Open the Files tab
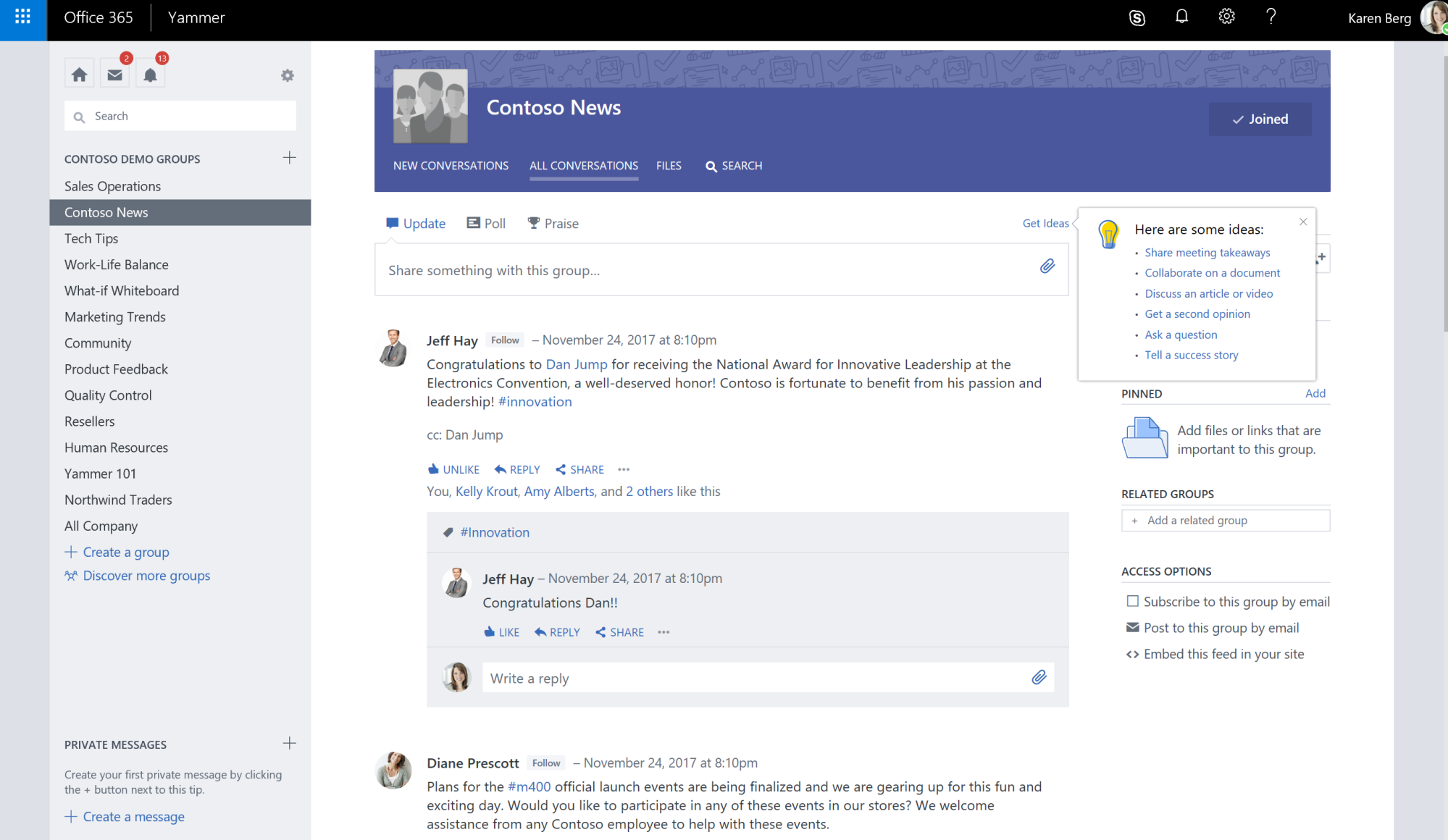The height and width of the screenshot is (840, 1448). [669, 166]
